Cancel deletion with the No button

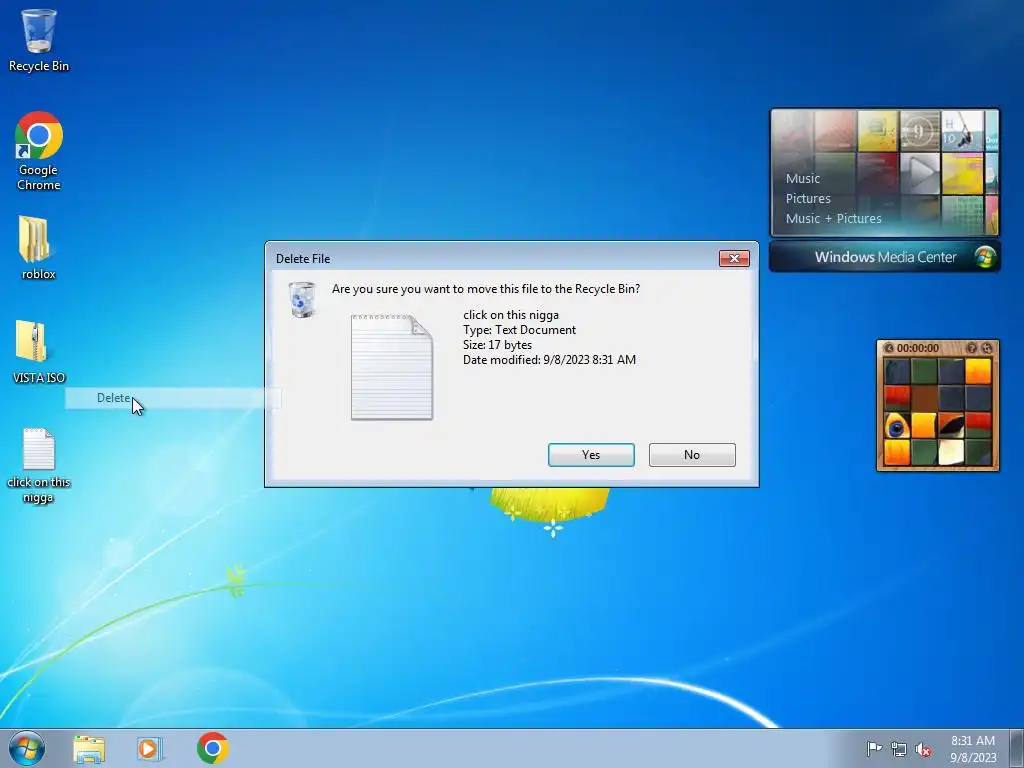[x=692, y=455]
